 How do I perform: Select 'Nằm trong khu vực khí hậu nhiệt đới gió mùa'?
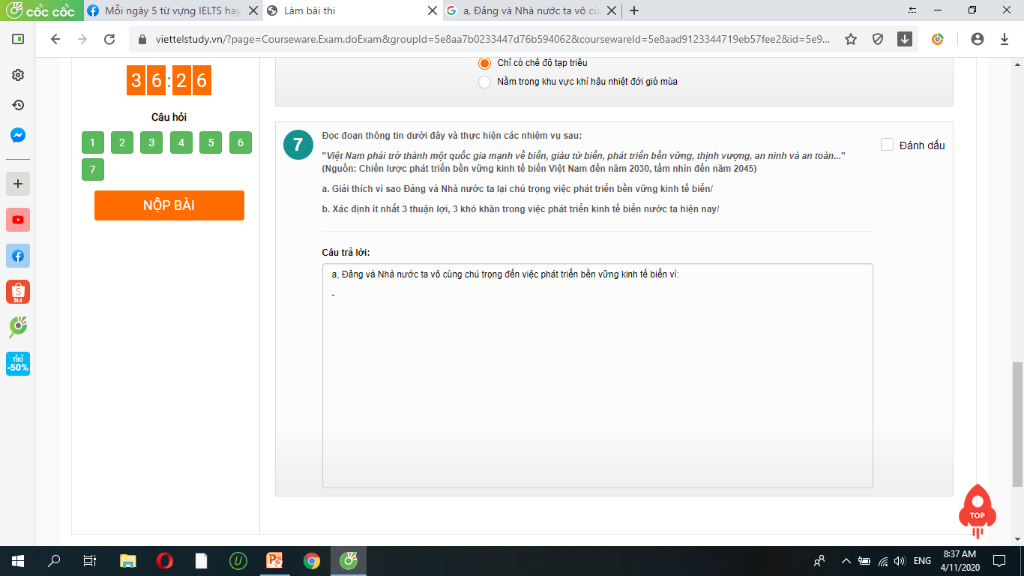pos(485,82)
